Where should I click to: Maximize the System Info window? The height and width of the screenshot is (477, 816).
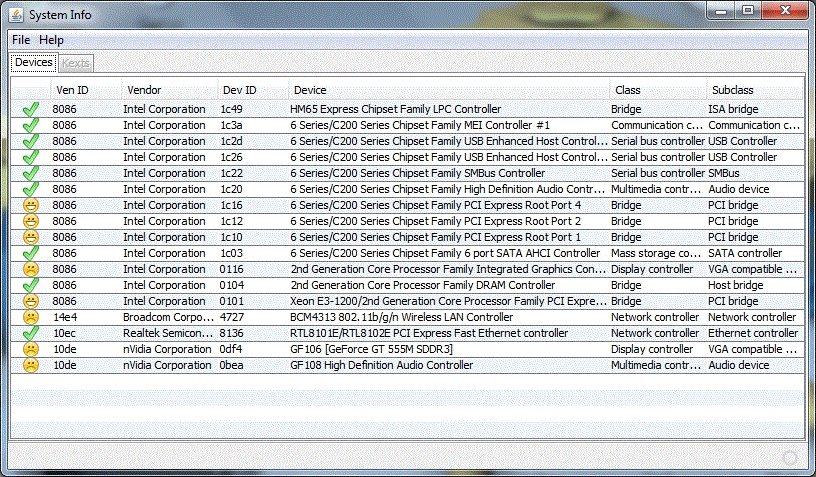tap(748, 11)
